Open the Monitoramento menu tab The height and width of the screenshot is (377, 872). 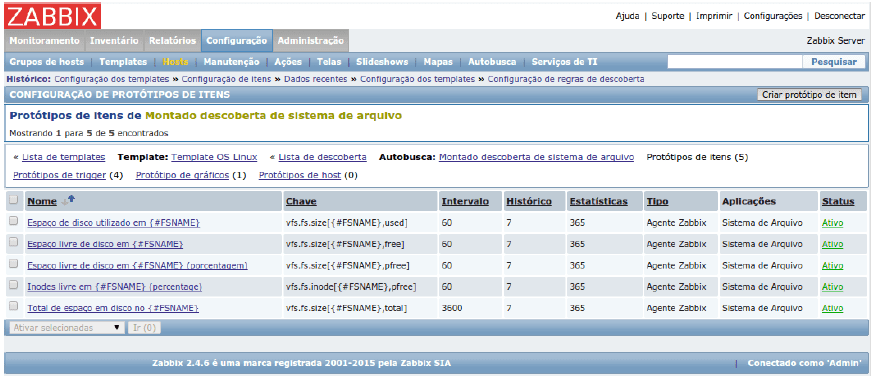[44, 41]
